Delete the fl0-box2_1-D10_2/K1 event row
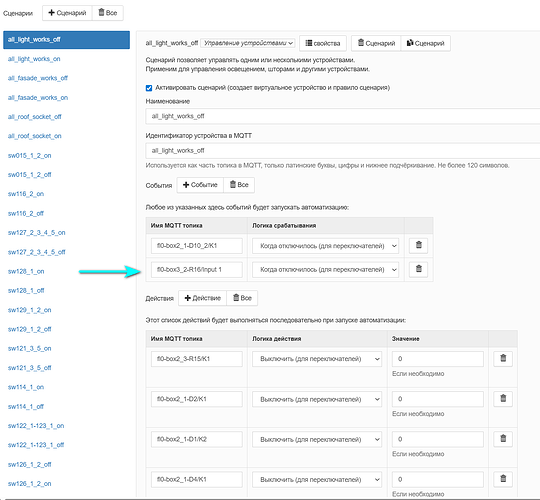The height and width of the screenshot is (500, 540). 418,246
